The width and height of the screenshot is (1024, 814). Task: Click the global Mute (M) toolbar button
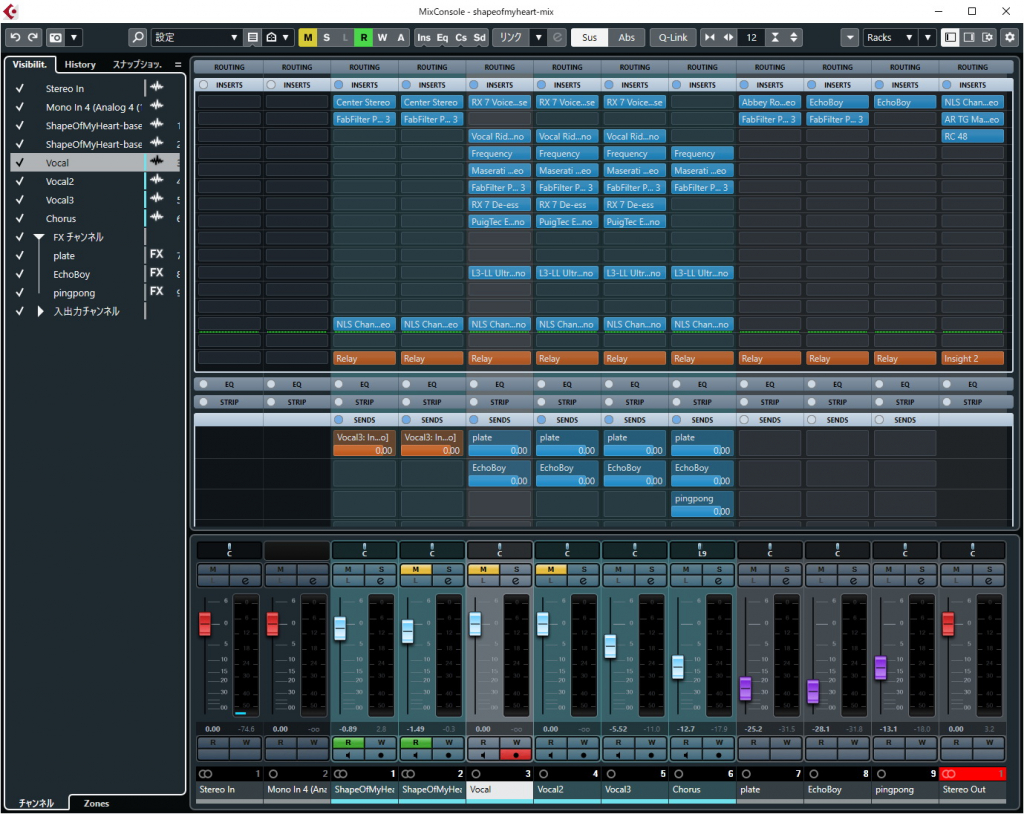pyautogui.click(x=308, y=37)
